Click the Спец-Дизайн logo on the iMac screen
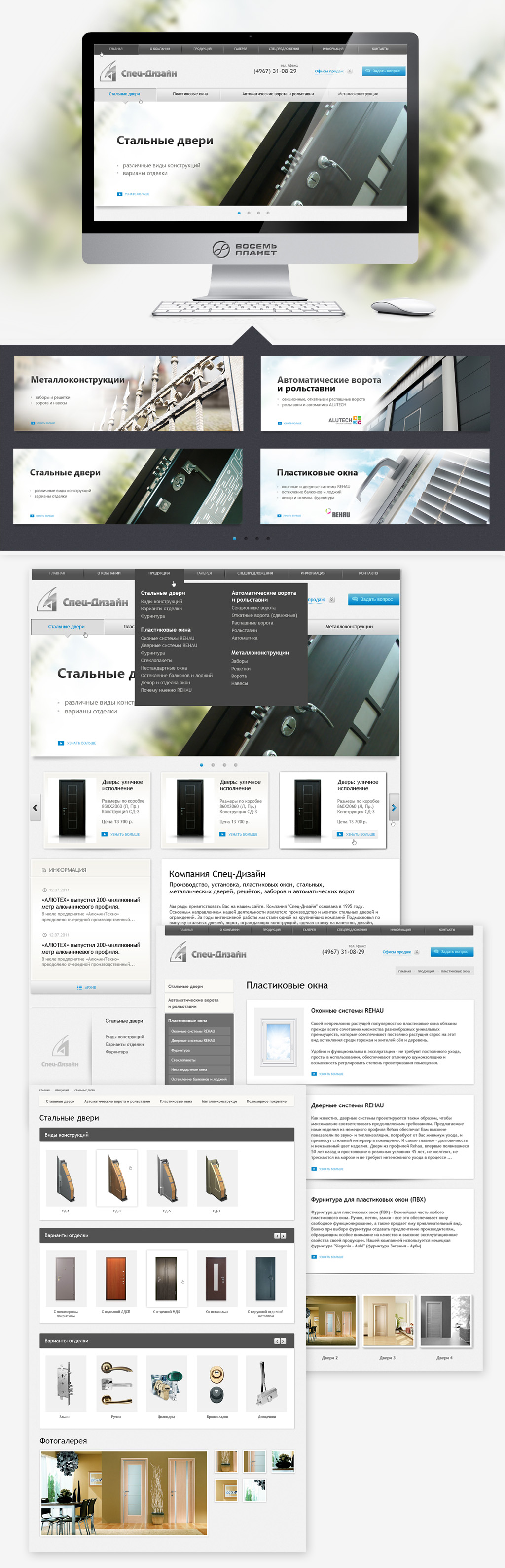The image size is (505, 1568). (138, 72)
